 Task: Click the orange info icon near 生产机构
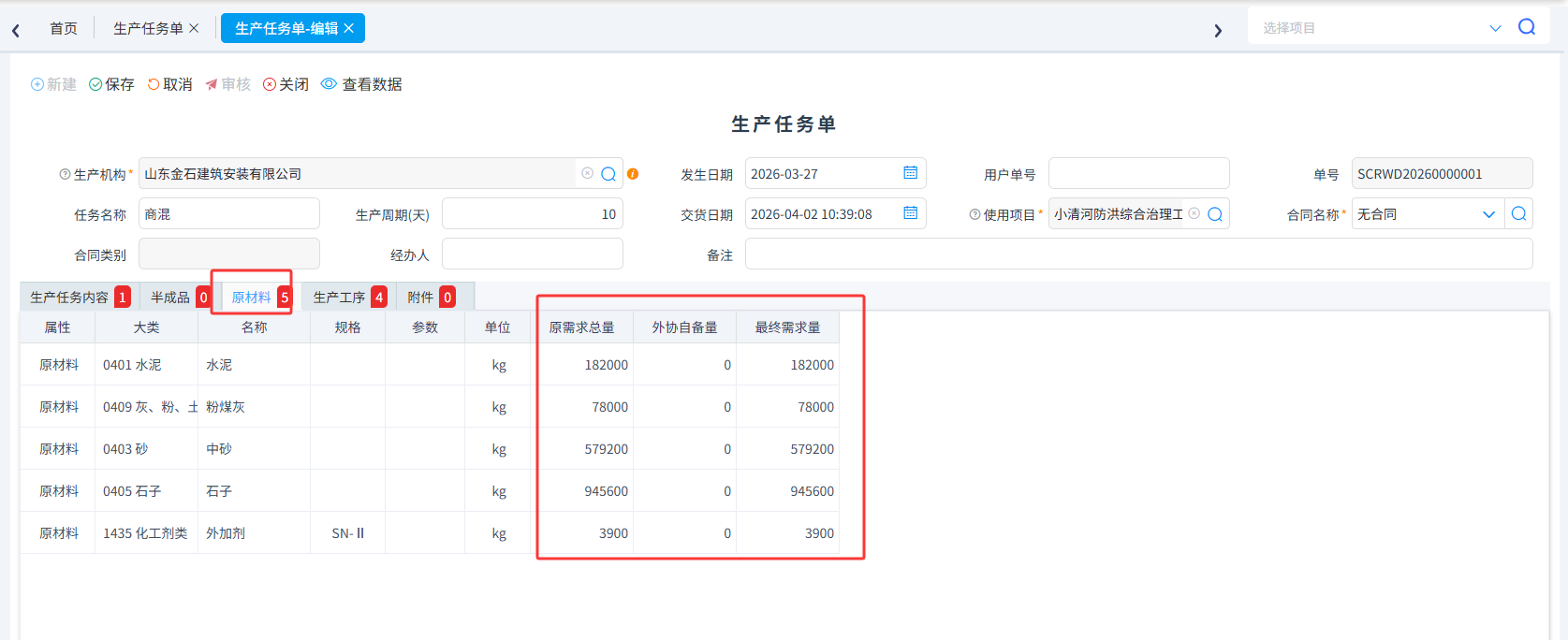click(x=633, y=174)
